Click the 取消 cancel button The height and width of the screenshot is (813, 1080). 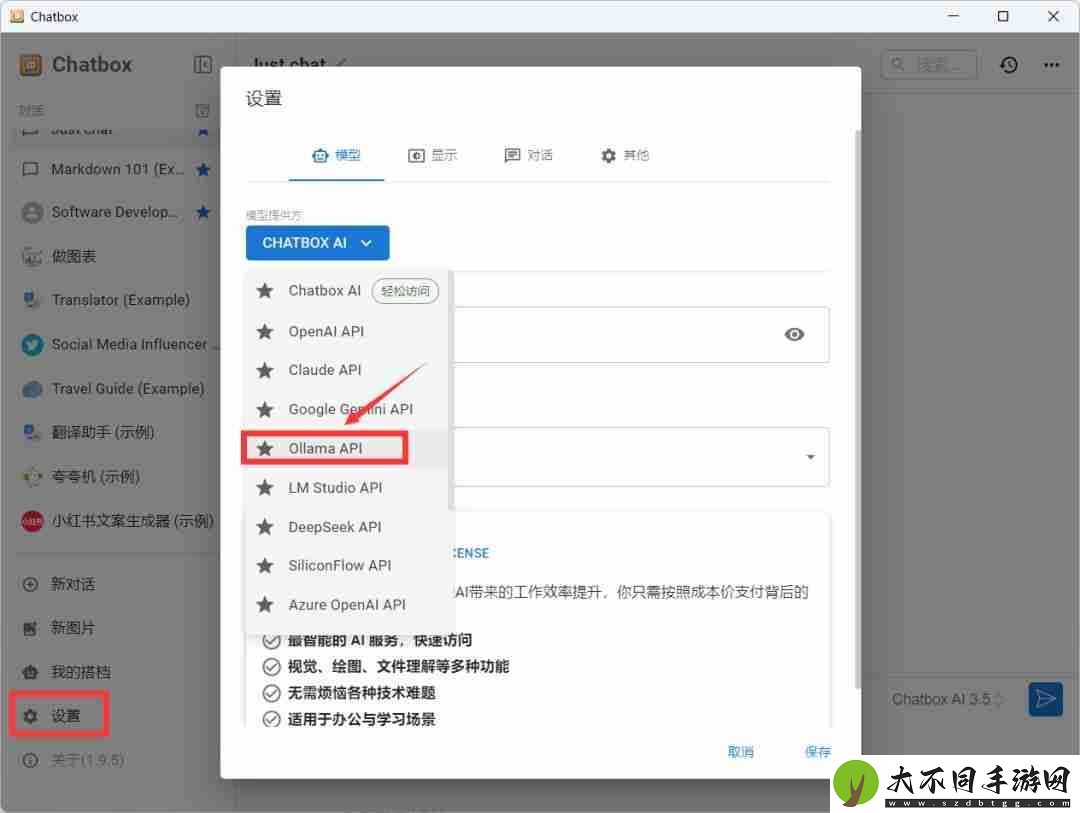(740, 752)
